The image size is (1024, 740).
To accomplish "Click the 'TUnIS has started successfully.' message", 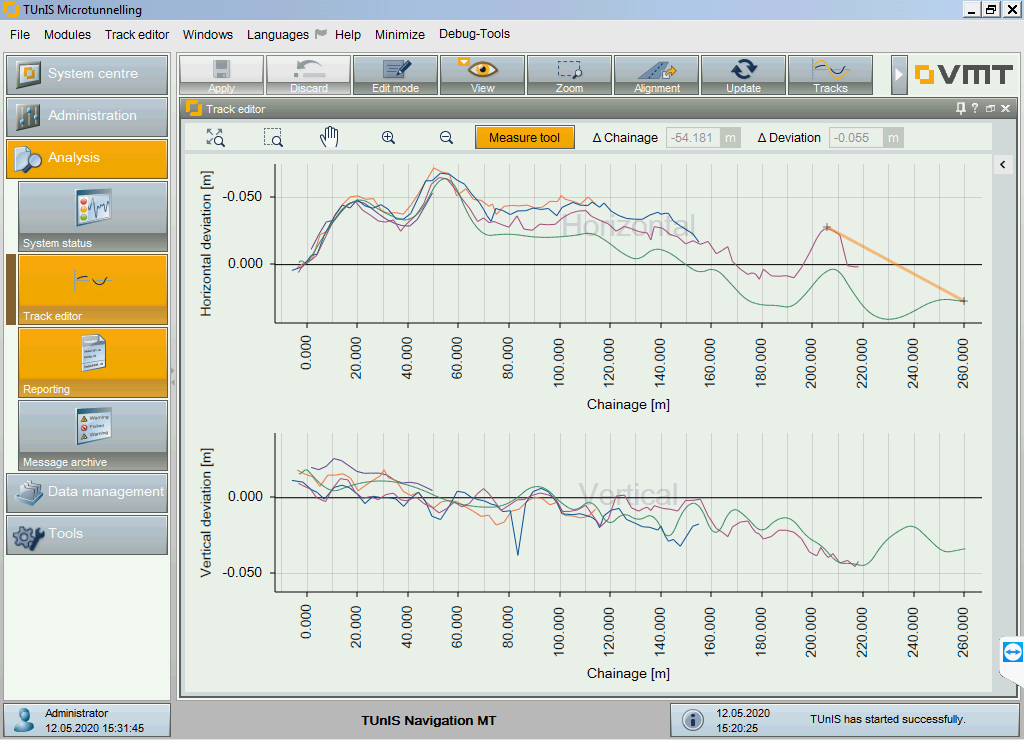I will click(888, 719).
